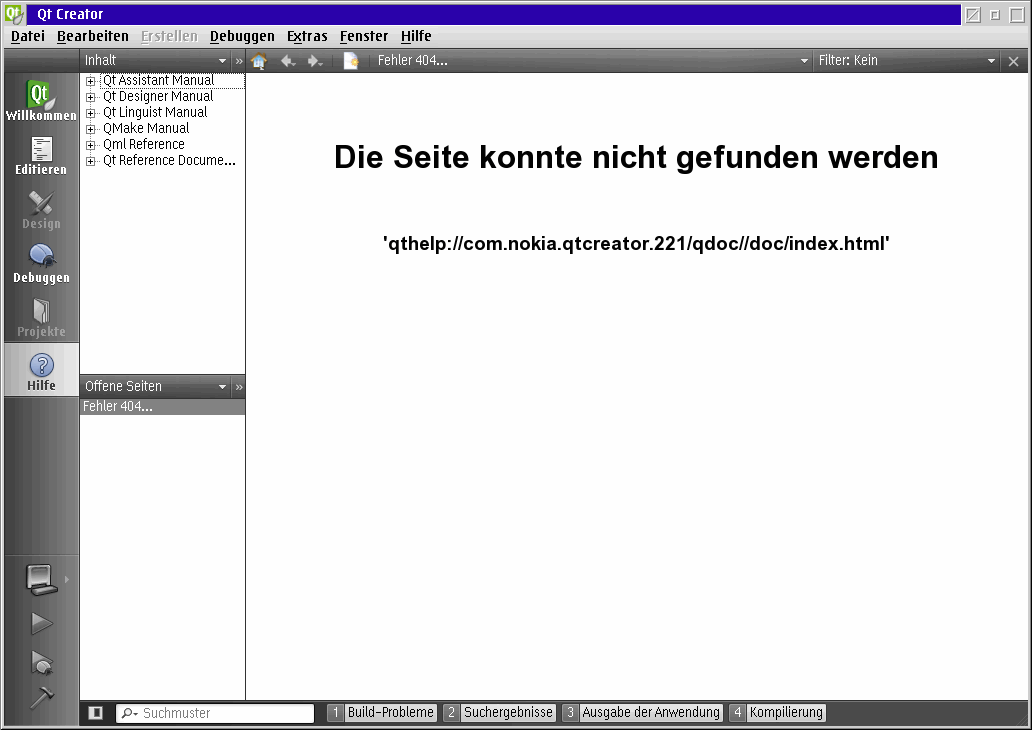Show the Suchergebnisse output pane
This screenshot has width=1032, height=730.
point(500,712)
